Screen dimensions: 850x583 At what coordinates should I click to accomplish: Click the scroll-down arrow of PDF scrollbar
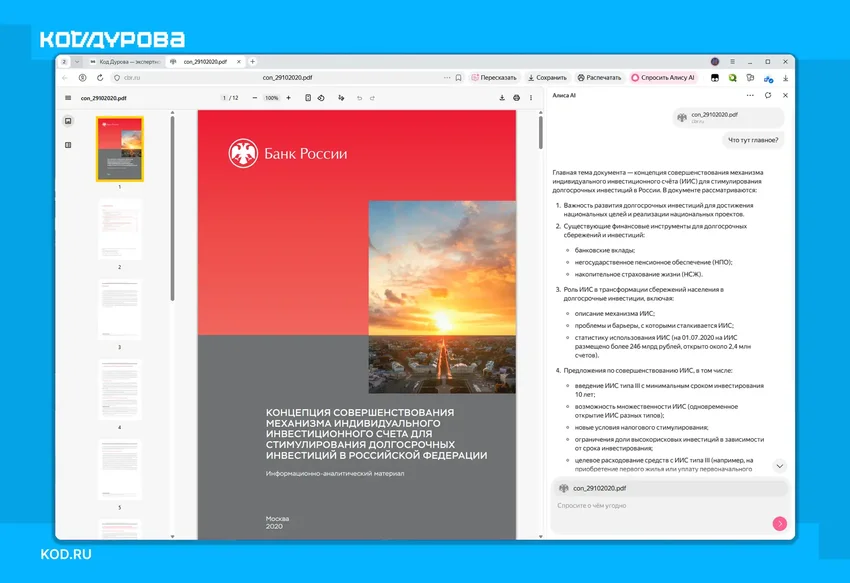pyautogui.click(x=540, y=536)
